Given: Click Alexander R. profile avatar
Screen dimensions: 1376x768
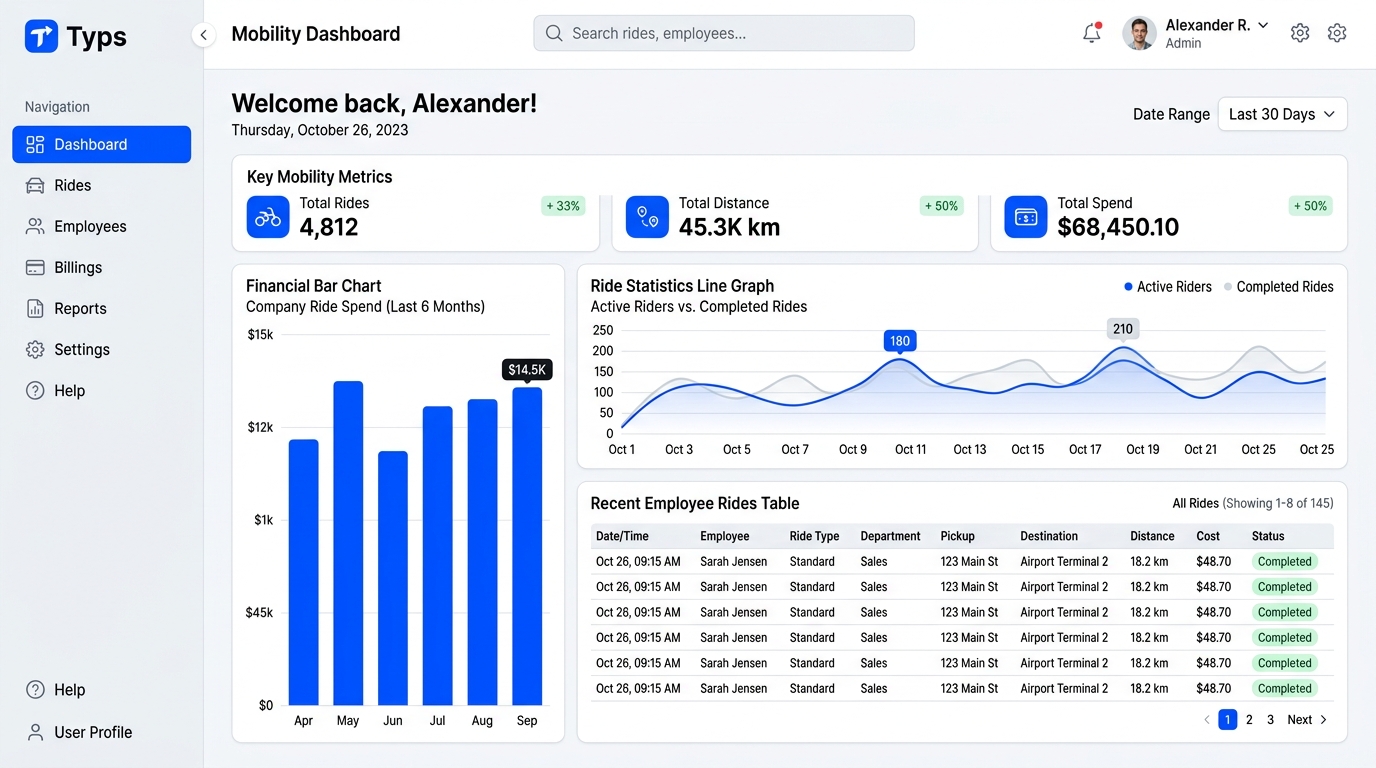Looking at the screenshot, I should tap(1139, 33).
